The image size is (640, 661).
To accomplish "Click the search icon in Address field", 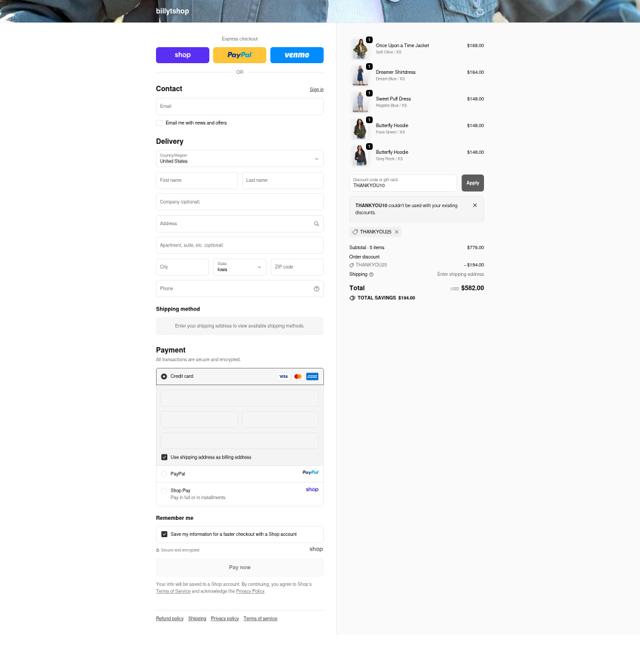I will tap(316, 224).
